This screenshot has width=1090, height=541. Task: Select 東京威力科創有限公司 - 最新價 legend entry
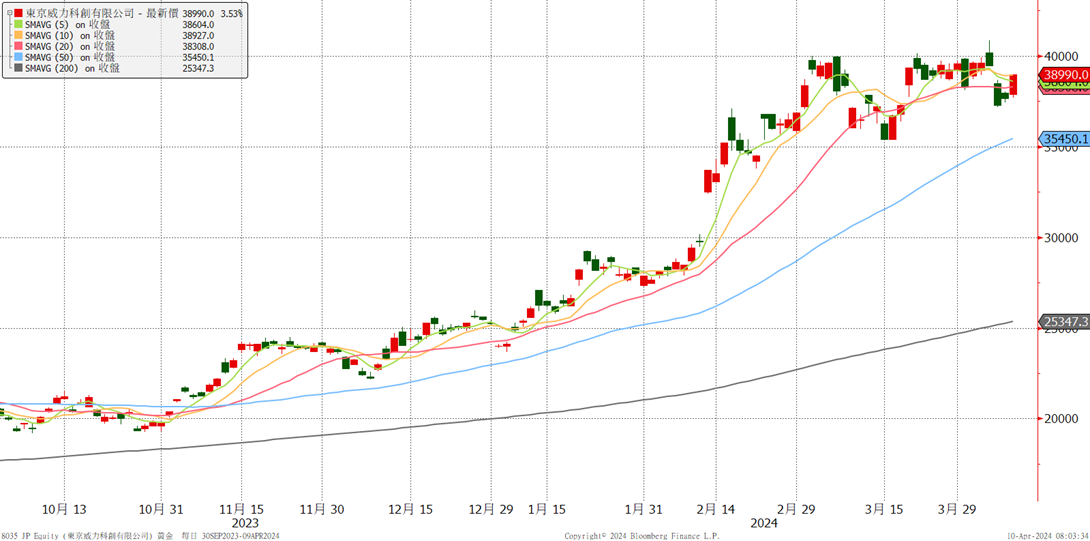coord(102,13)
